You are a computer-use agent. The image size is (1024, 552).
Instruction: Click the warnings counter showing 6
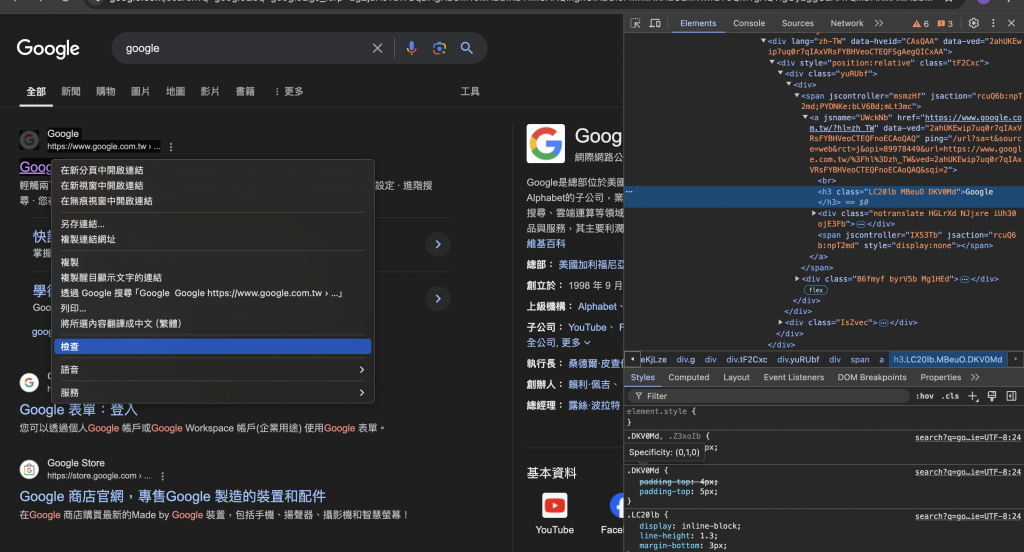[921, 24]
